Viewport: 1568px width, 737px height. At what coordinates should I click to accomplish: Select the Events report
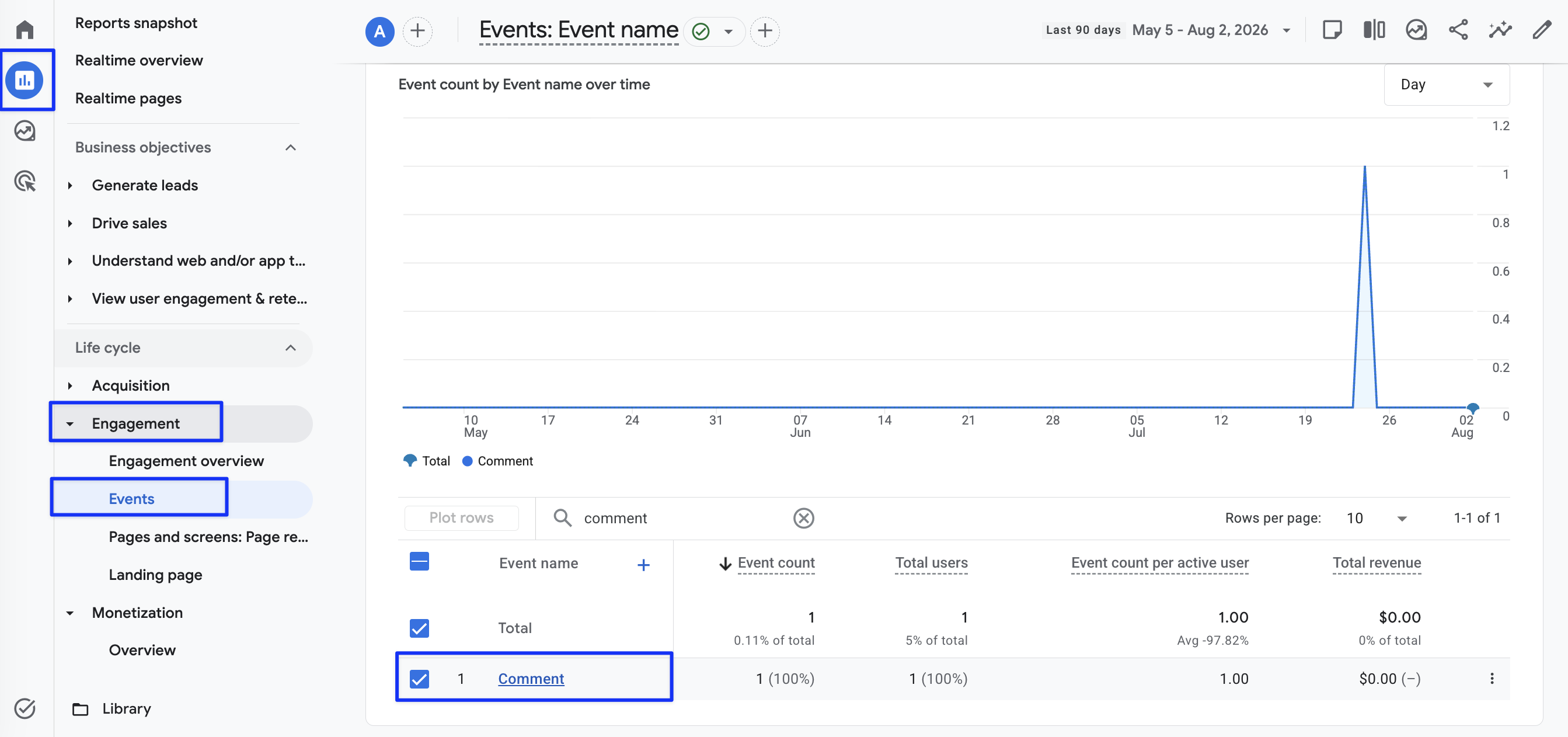[x=131, y=499]
